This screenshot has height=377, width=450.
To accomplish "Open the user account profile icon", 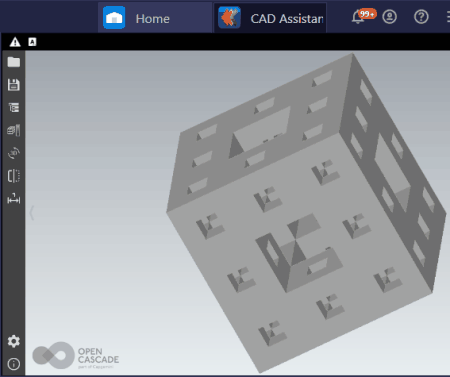I will click(389, 16).
